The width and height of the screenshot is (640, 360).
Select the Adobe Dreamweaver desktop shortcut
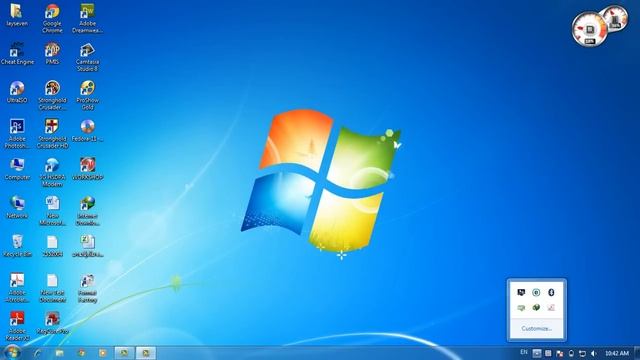[x=87, y=18]
